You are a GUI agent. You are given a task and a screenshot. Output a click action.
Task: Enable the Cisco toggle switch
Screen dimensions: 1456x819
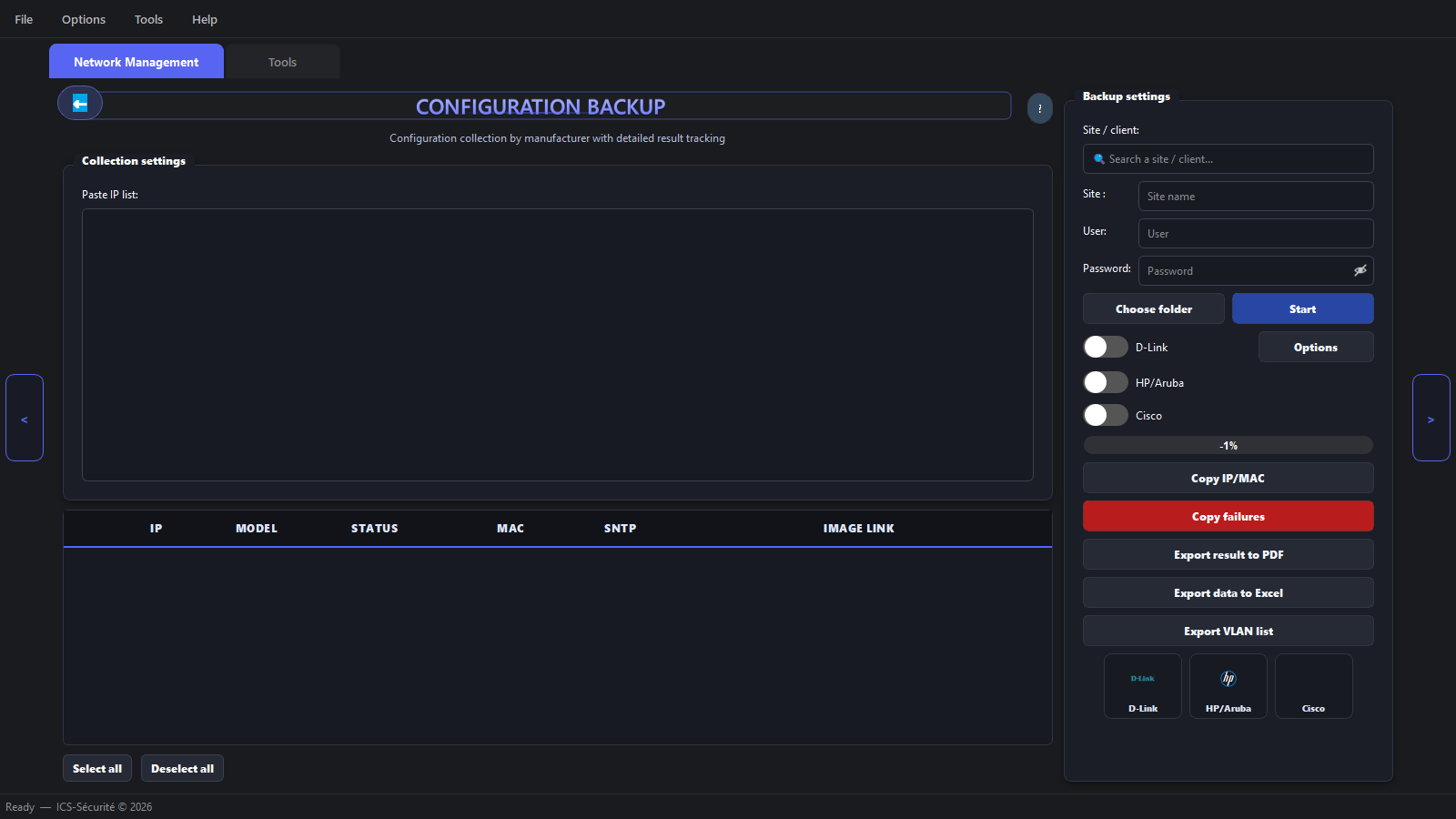[1106, 415]
